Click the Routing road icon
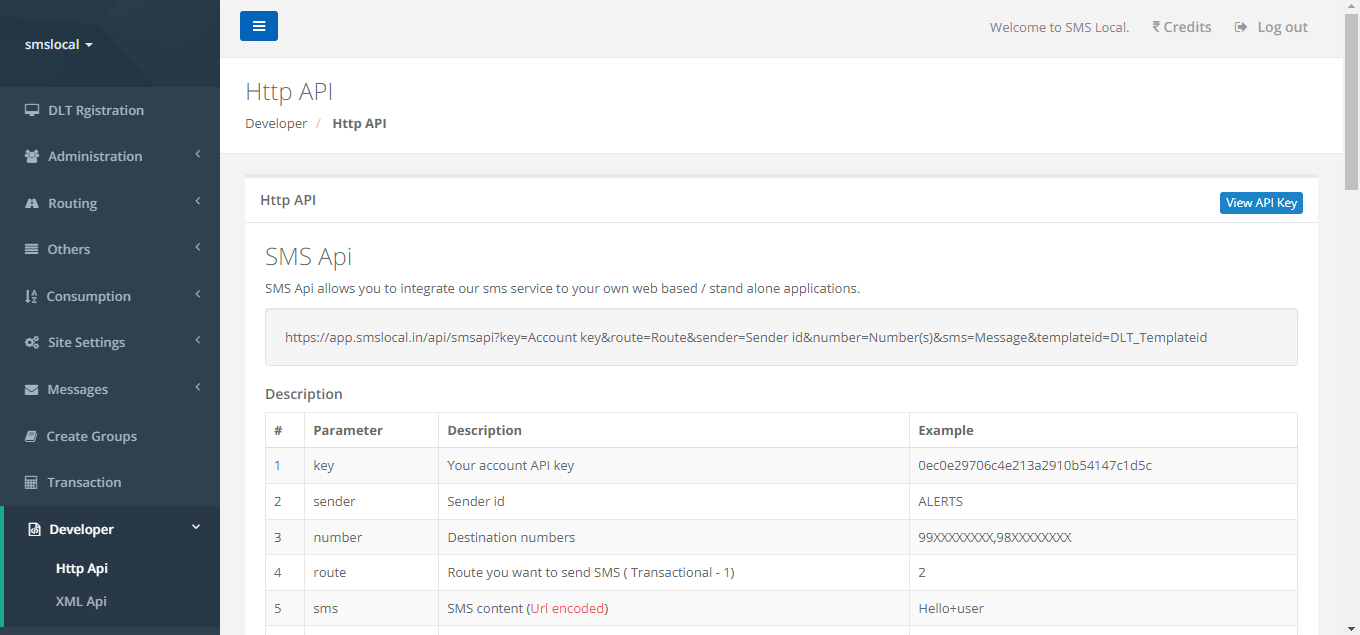Viewport: 1360px width, 635px height. click(32, 203)
